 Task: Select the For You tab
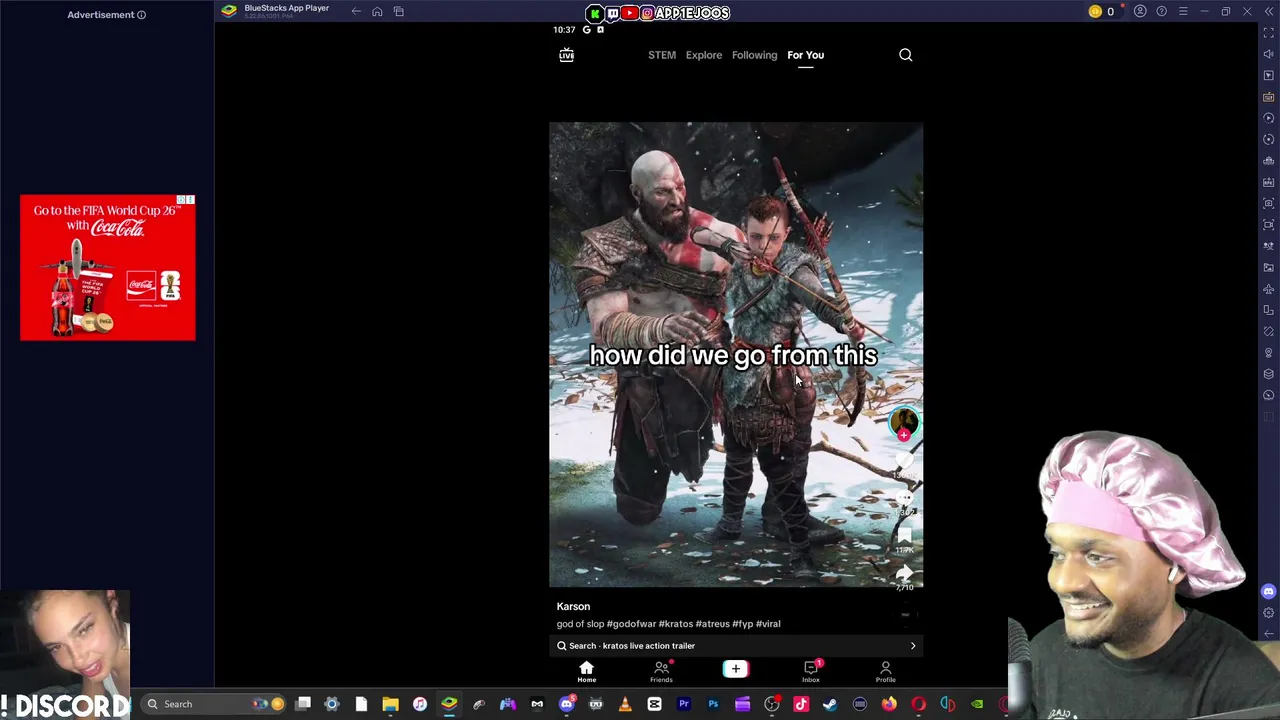(805, 55)
